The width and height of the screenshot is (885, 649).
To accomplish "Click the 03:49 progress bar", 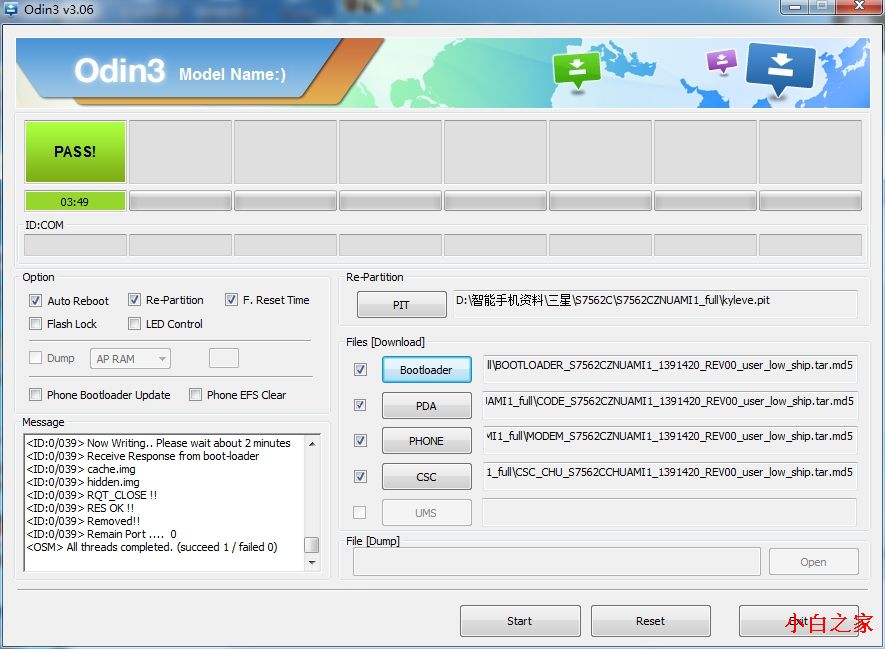I will pos(75,201).
